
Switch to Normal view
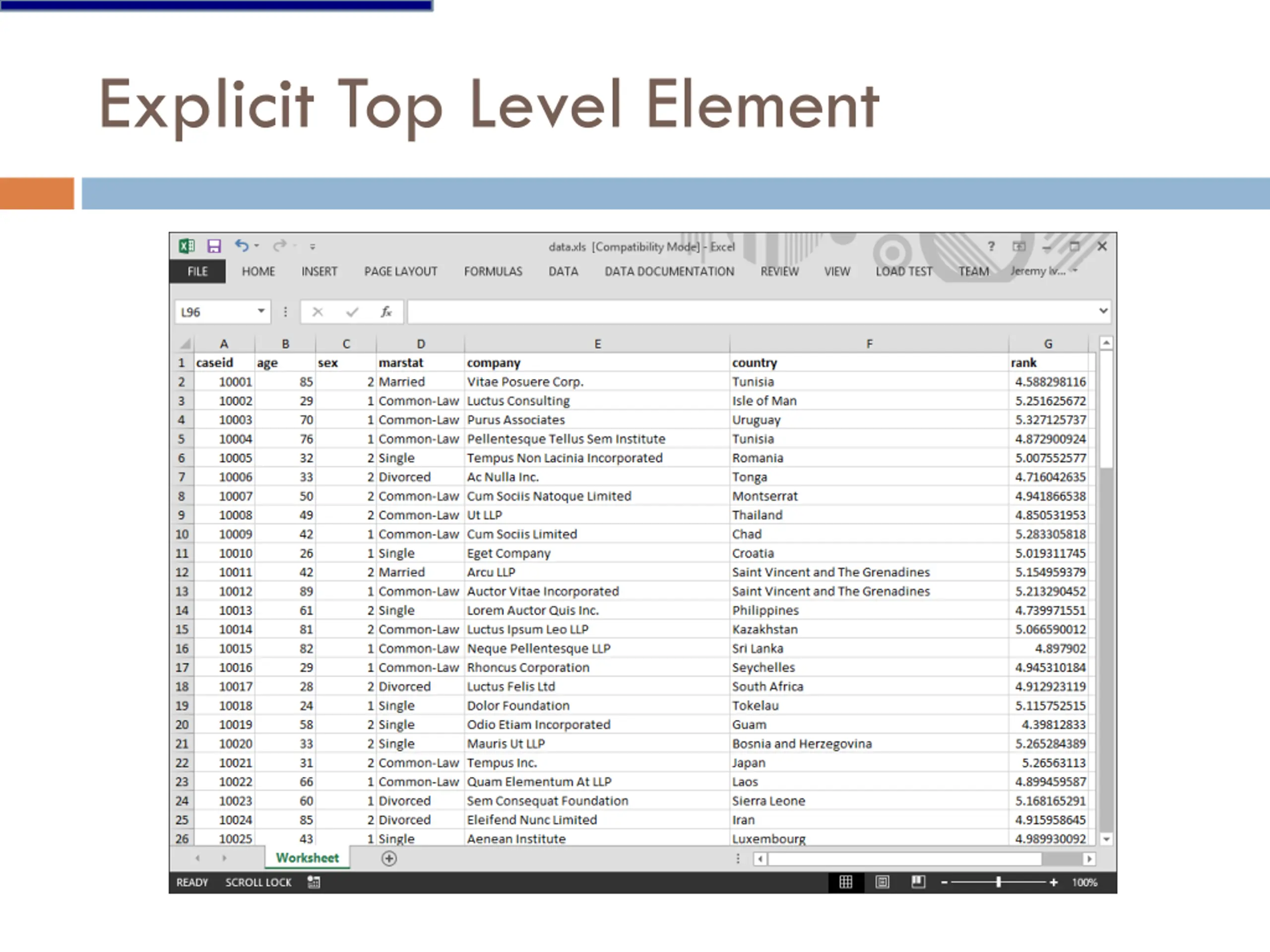coord(846,882)
